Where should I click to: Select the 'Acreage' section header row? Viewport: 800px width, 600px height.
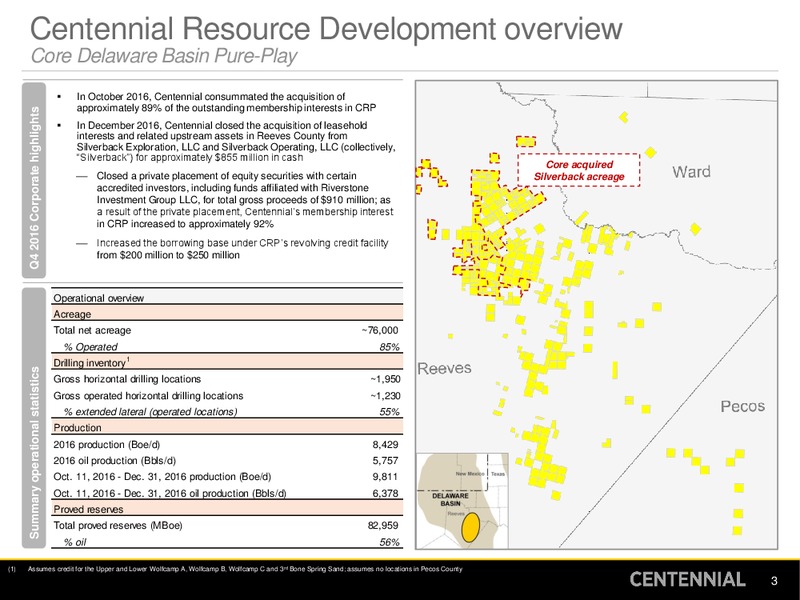tap(227, 314)
